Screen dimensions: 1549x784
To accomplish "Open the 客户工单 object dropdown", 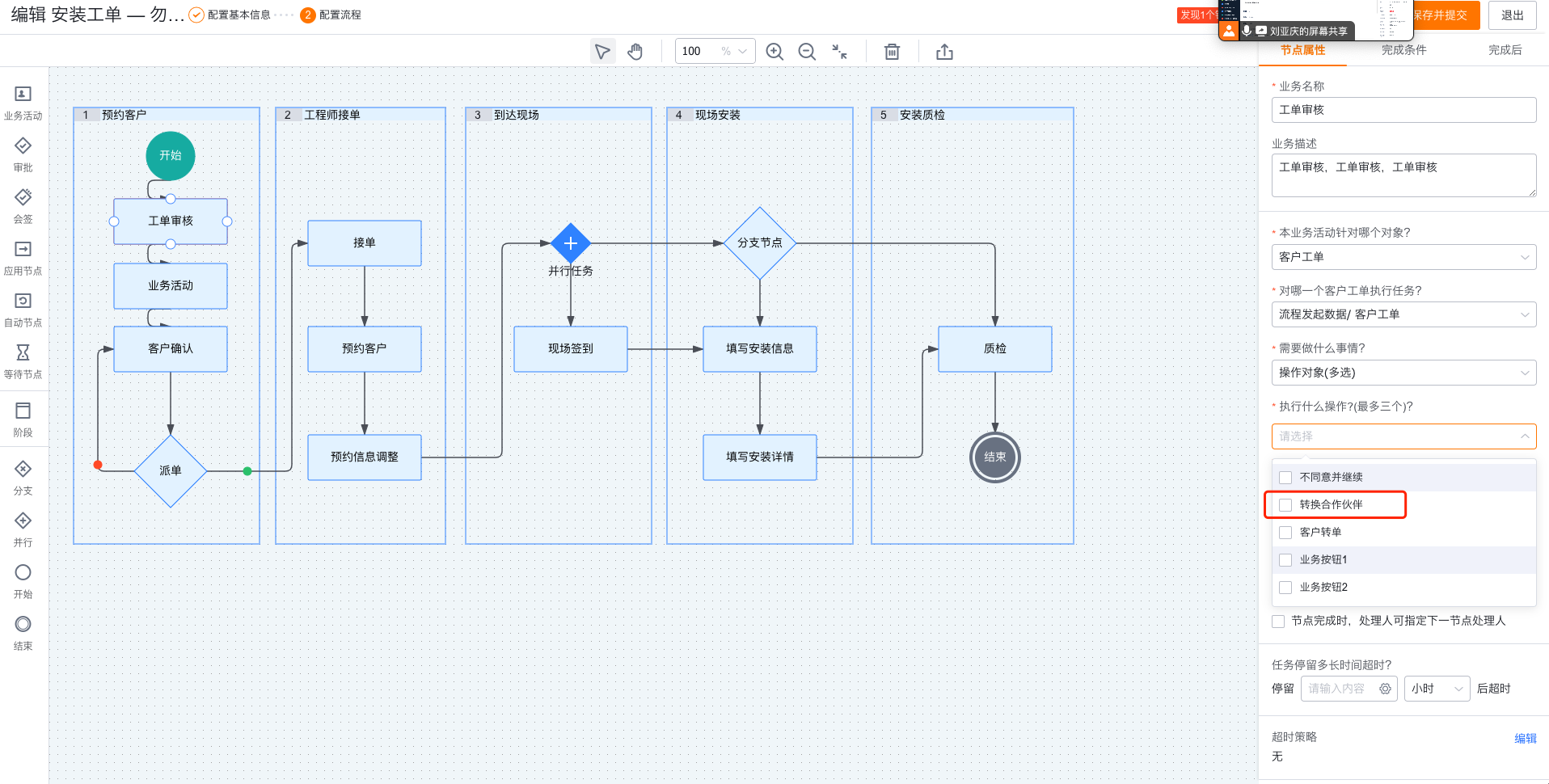I will click(1403, 257).
